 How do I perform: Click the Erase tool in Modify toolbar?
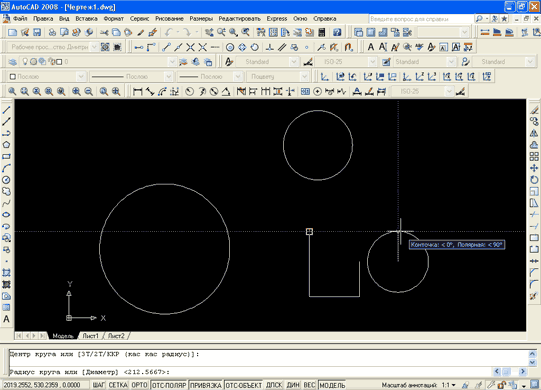pyautogui.click(x=534, y=110)
